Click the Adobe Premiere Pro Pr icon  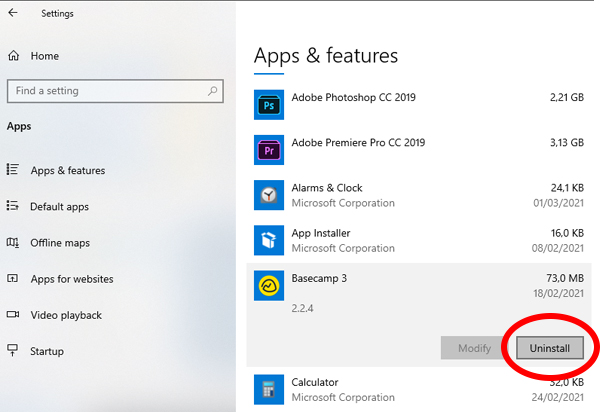point(269,150)
